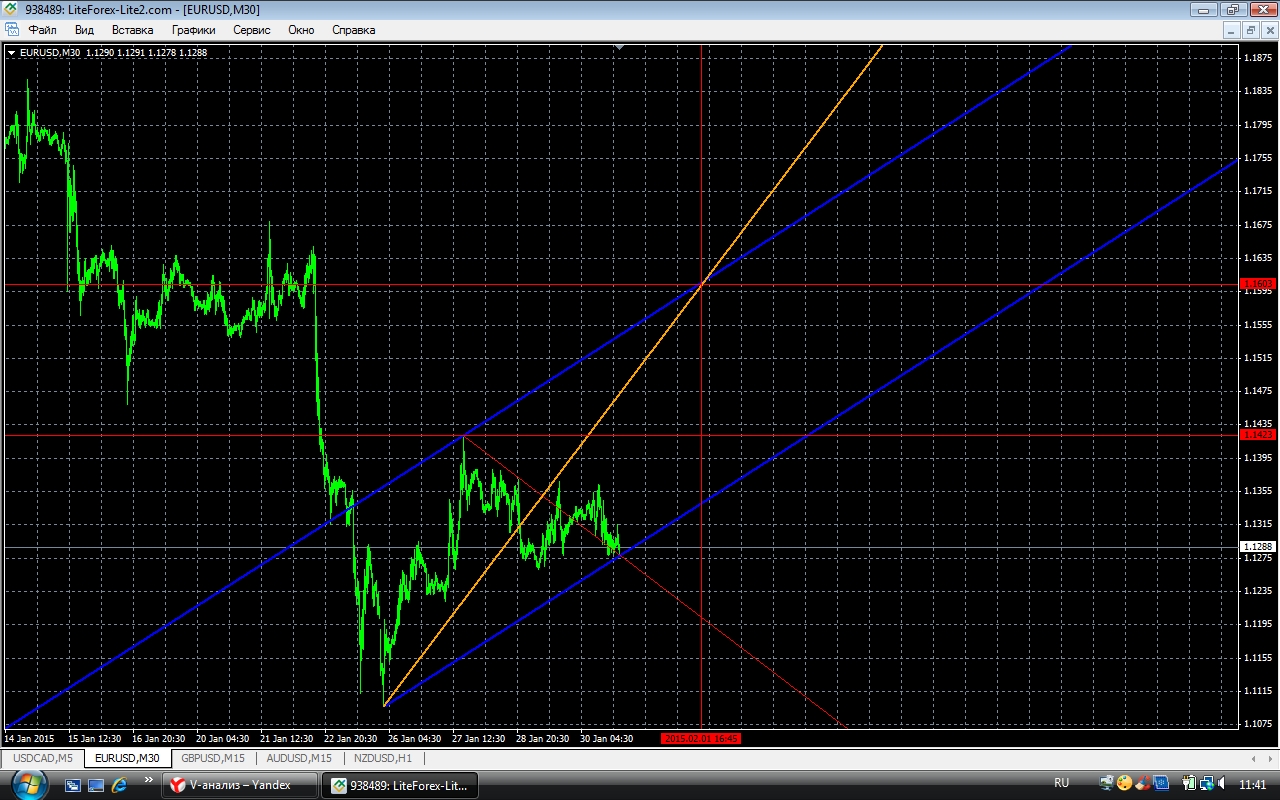This screenshot has height=800, width=1280.
Task: Open the Сервис menu
Action: coord(251,30)
